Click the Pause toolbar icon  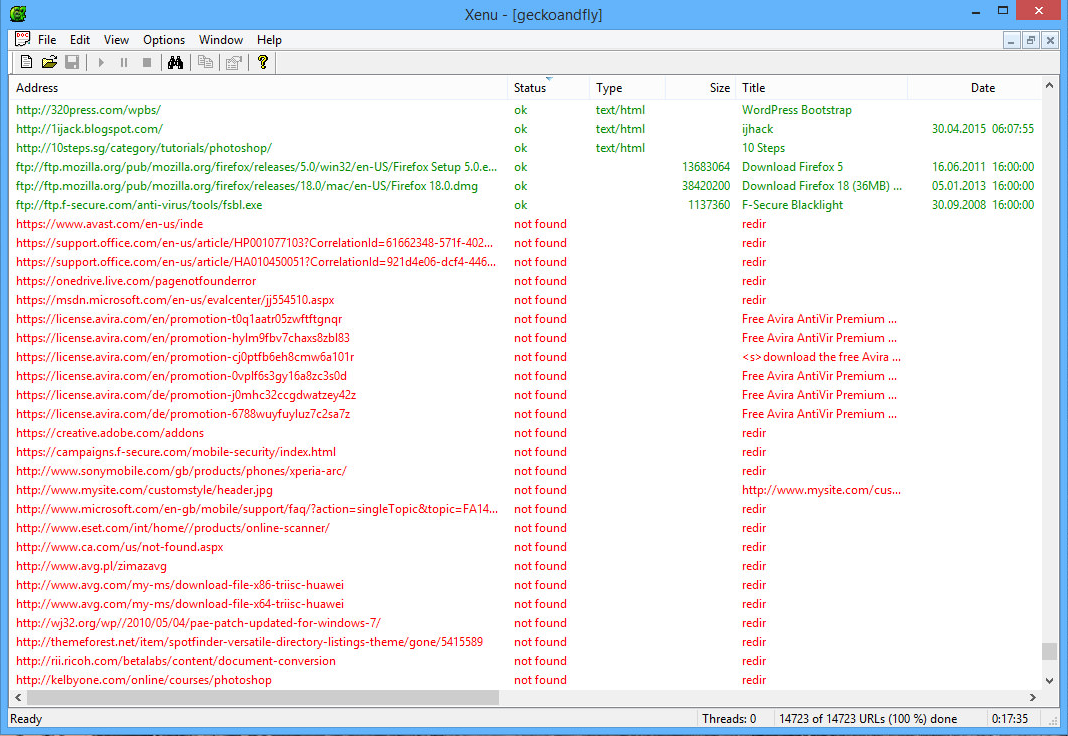pyautogui.click(x=124, y=63)
